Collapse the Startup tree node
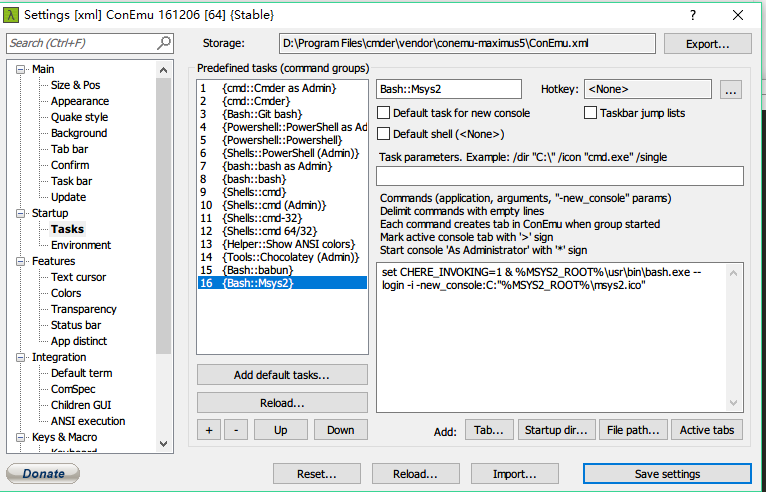This screenshot has width=766, height=492. point(20,214)
